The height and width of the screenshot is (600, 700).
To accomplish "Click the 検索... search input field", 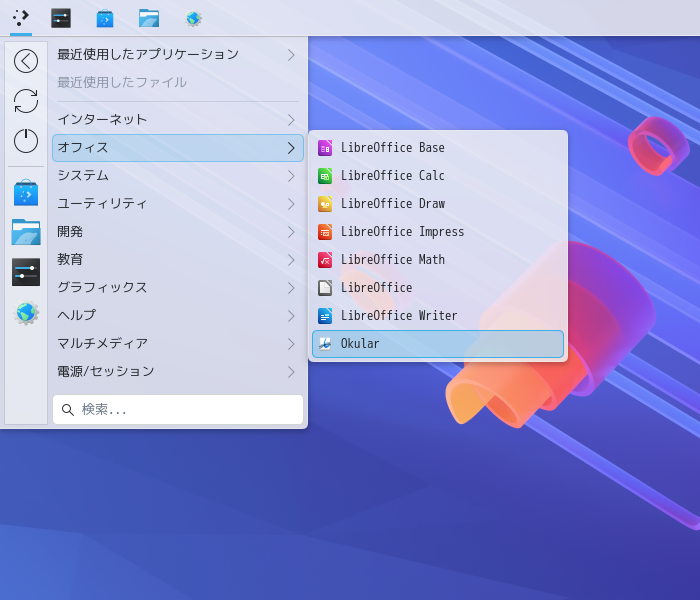I will click(178, 409).
